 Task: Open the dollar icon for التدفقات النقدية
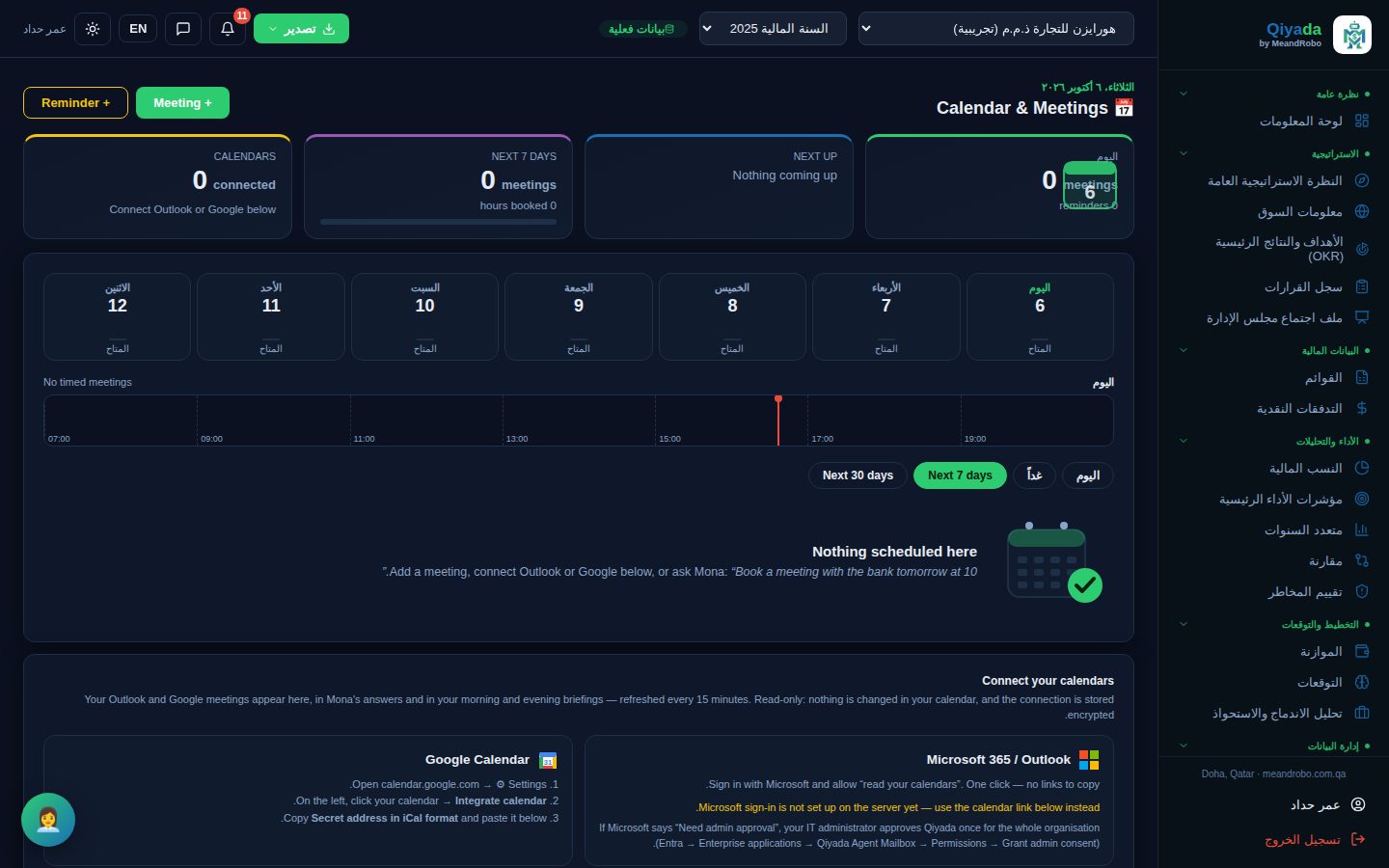tap(1362, 408)
